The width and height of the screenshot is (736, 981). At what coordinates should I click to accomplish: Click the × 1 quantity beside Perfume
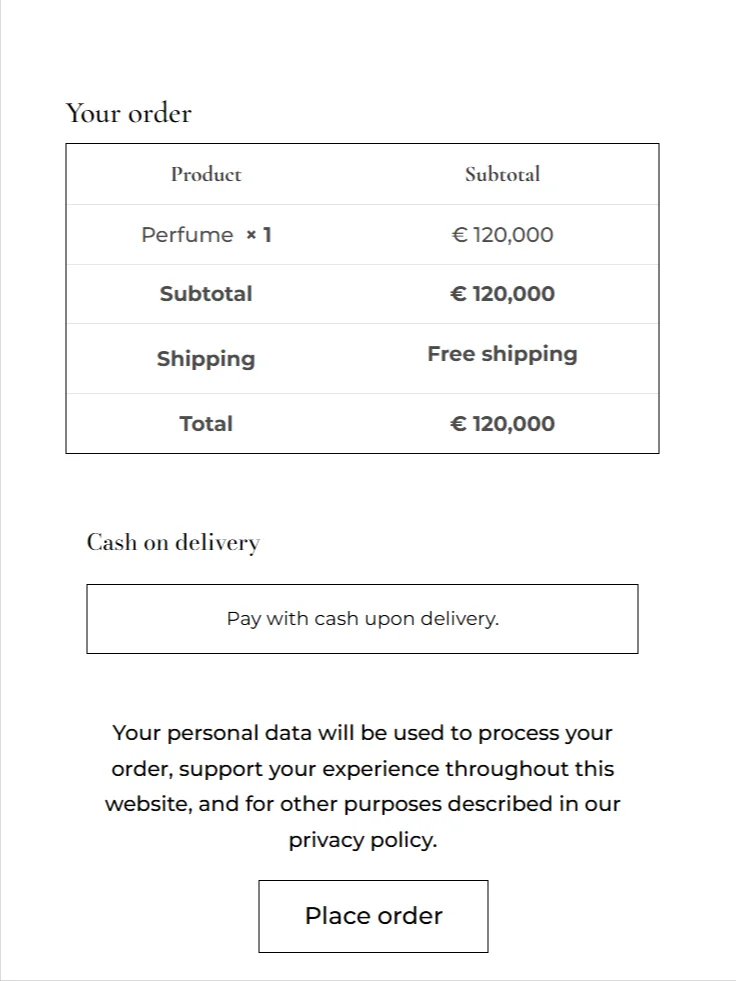[259, 235]
